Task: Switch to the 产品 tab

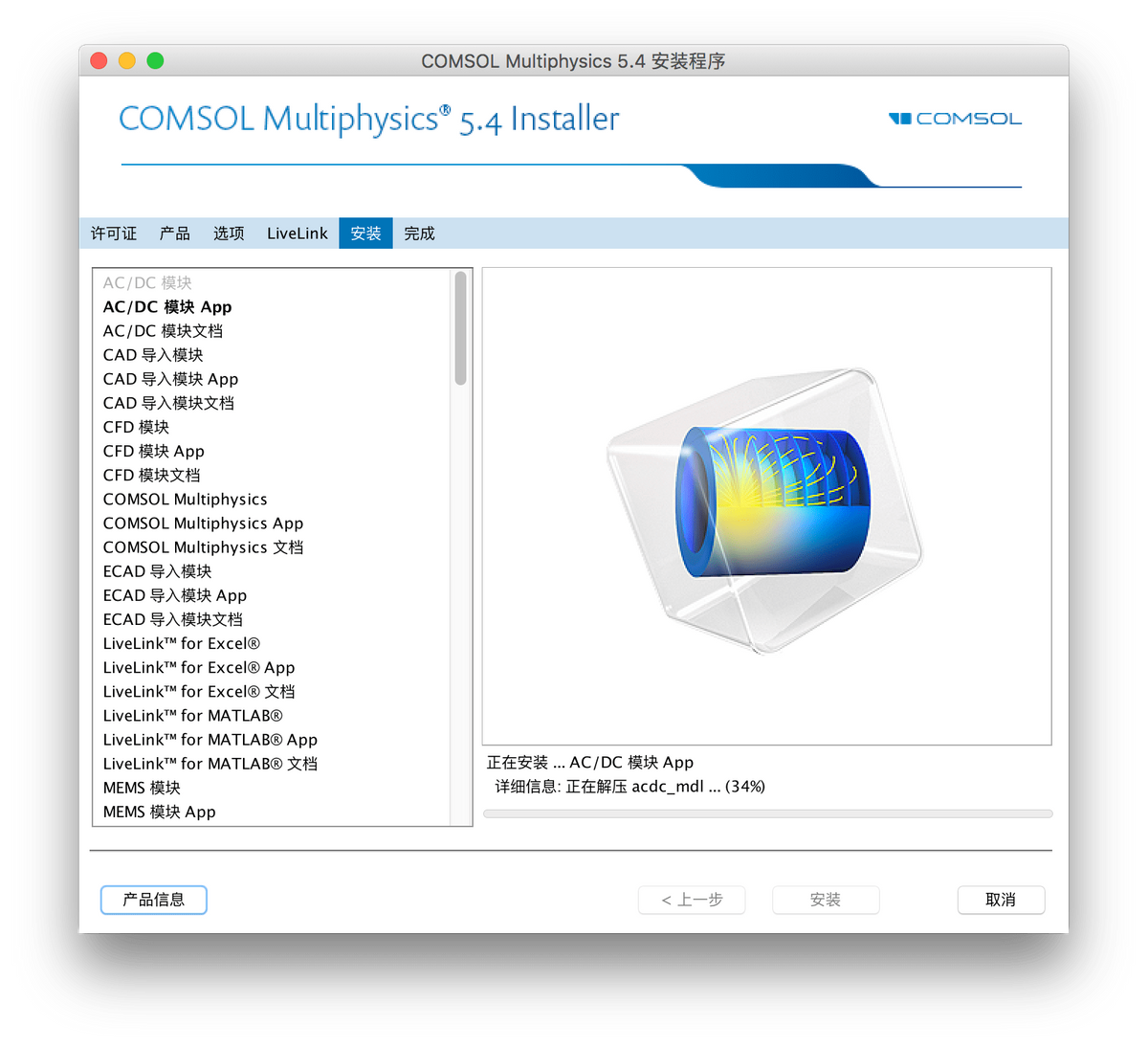Action: click(175, 234)
